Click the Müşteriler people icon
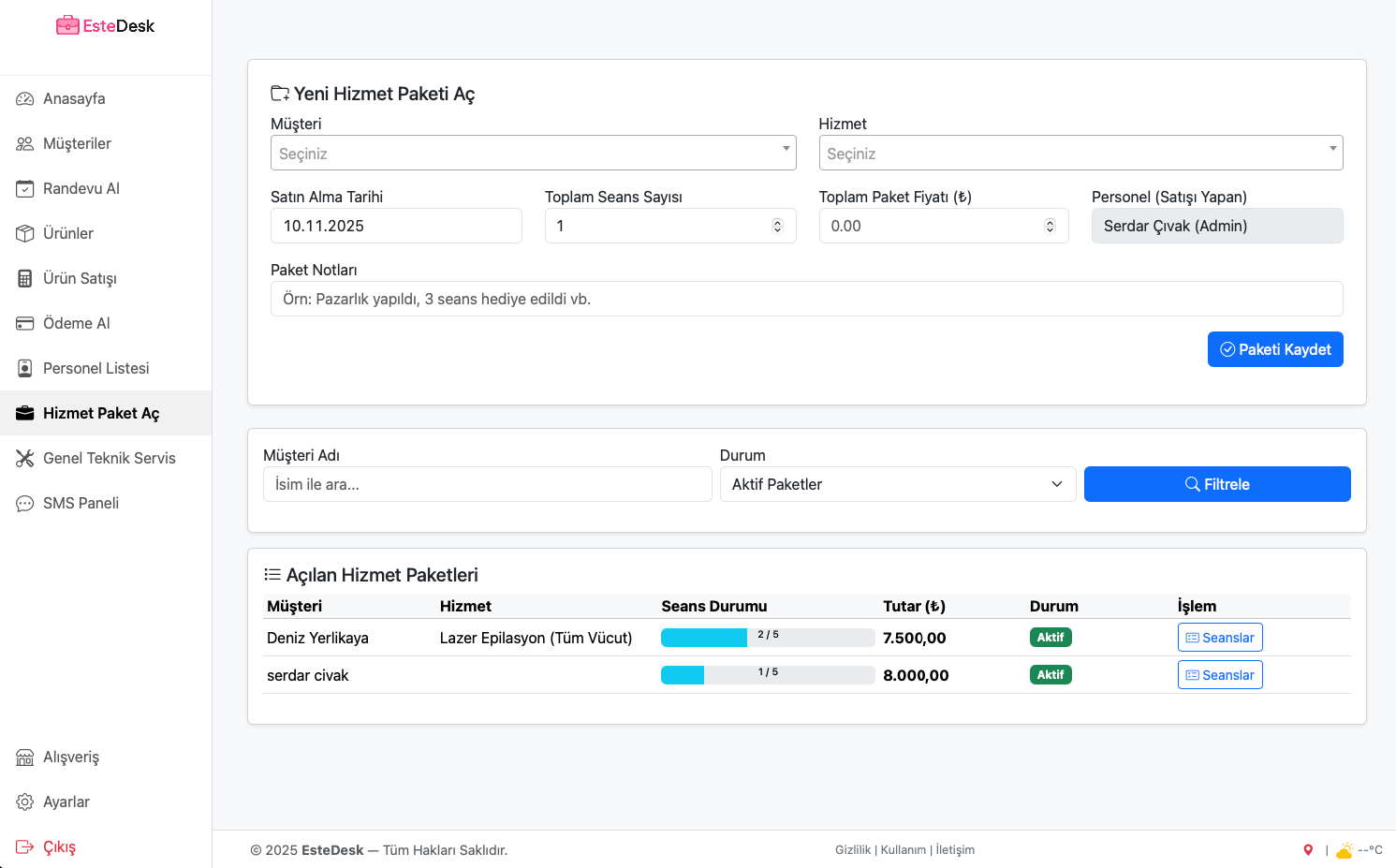 point(25,144)
